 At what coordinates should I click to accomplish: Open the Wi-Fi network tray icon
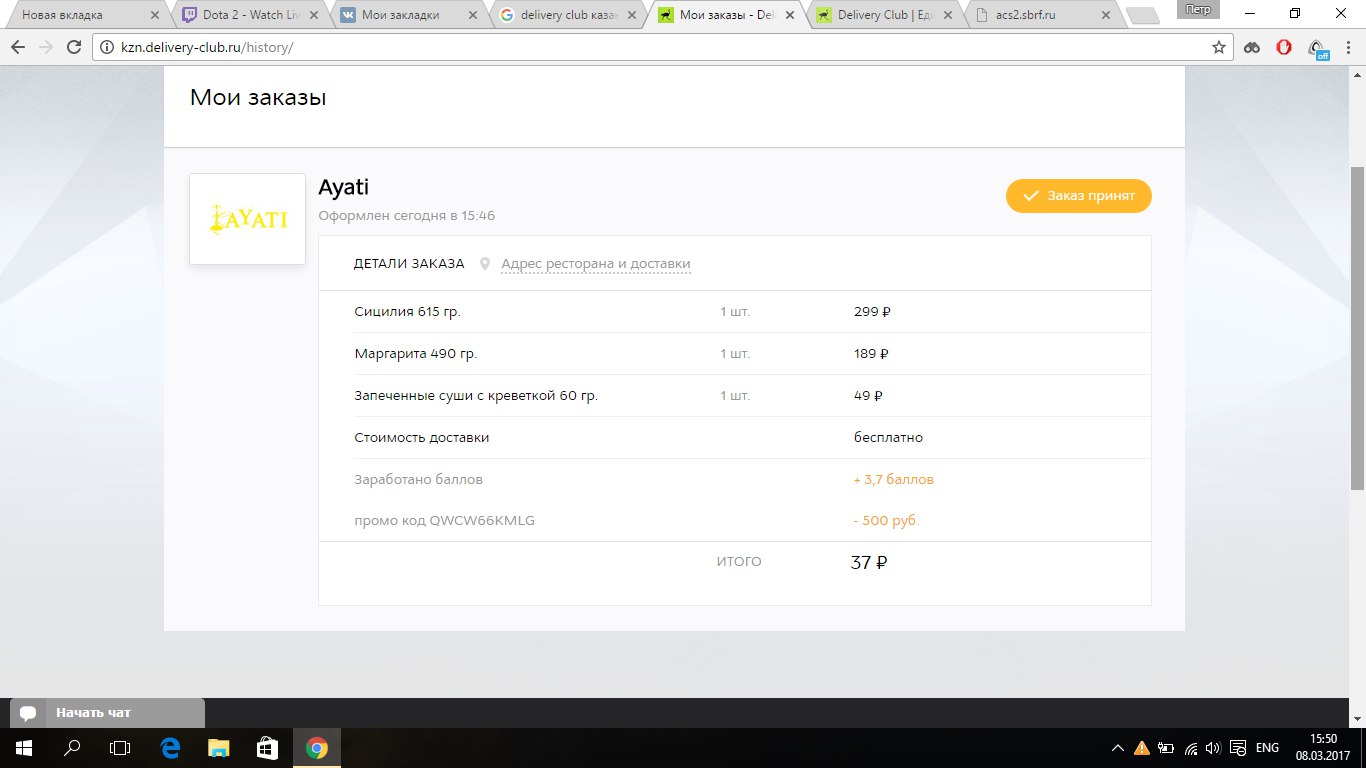(x=1190, y=748)
